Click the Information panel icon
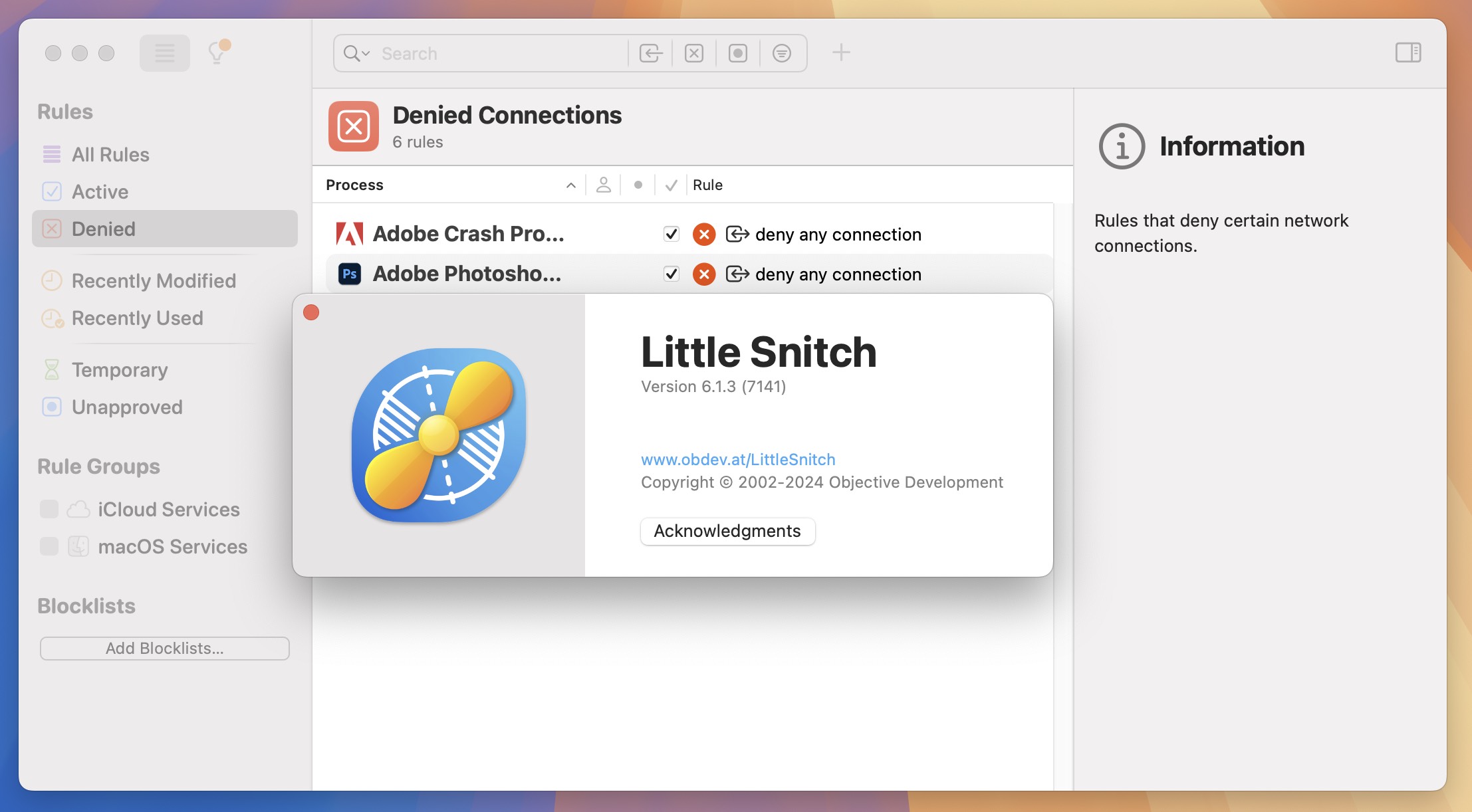Viewport: 1472px width, 812px height. click(x=1122, y=146)
